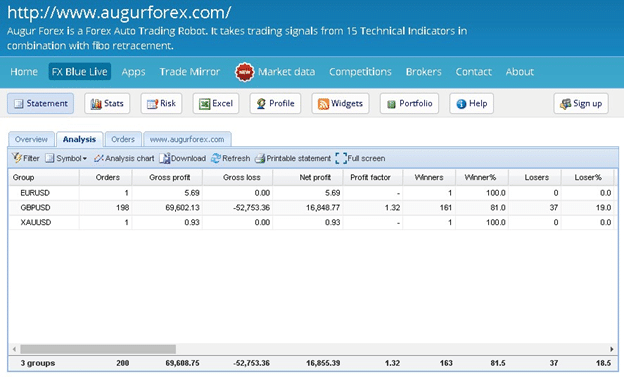Click the scrollbar right arrow
Viewport: 624px width, 377px height.
point(612,349)
